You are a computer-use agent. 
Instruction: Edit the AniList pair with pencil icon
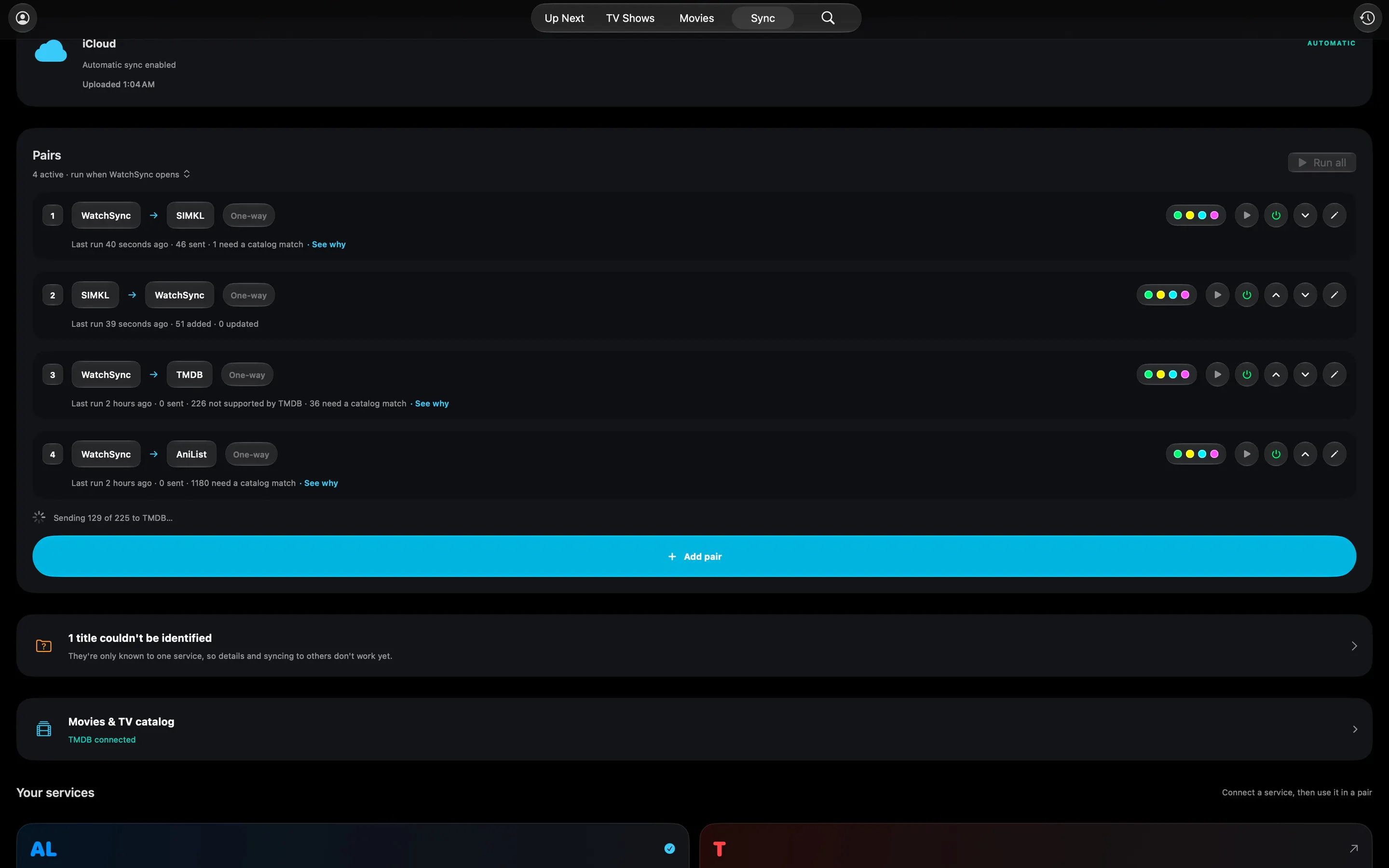click(1334, 454)
